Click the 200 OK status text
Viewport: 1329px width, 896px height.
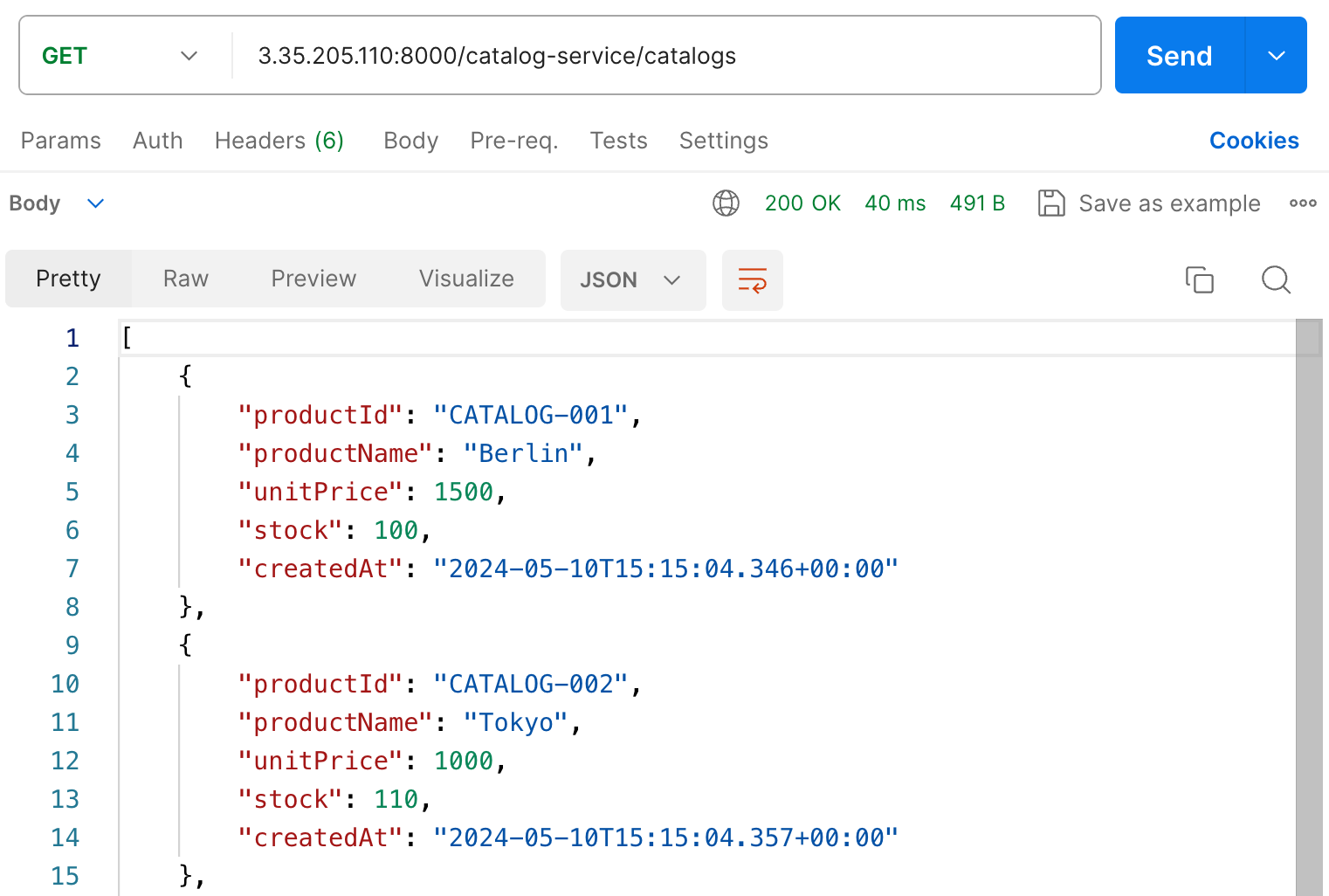coord(802,203)
